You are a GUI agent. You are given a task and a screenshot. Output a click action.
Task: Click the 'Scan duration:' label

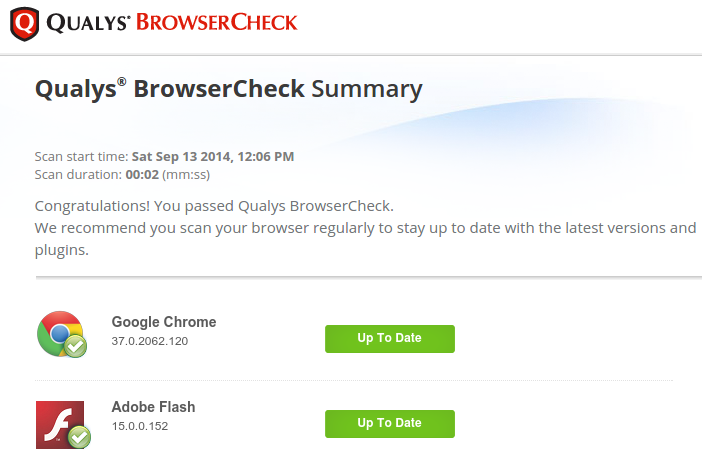click(x=77, y=173)
